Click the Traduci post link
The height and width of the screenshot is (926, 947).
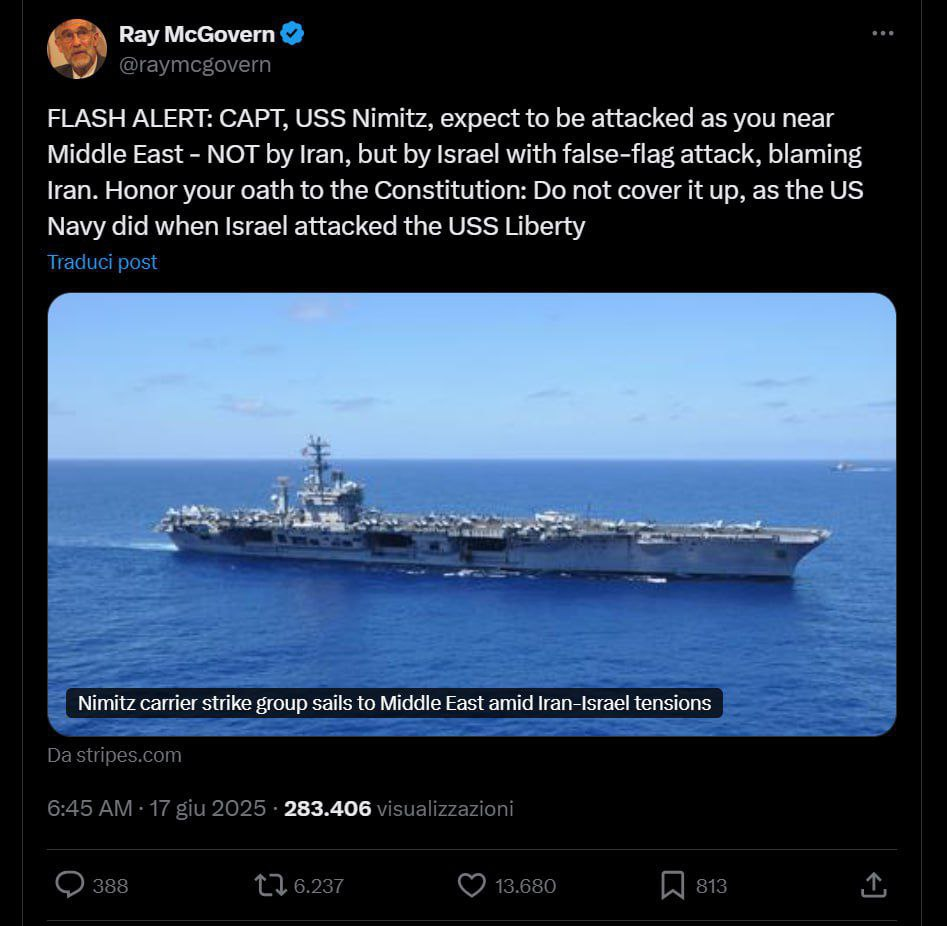[x=102, y=262]
